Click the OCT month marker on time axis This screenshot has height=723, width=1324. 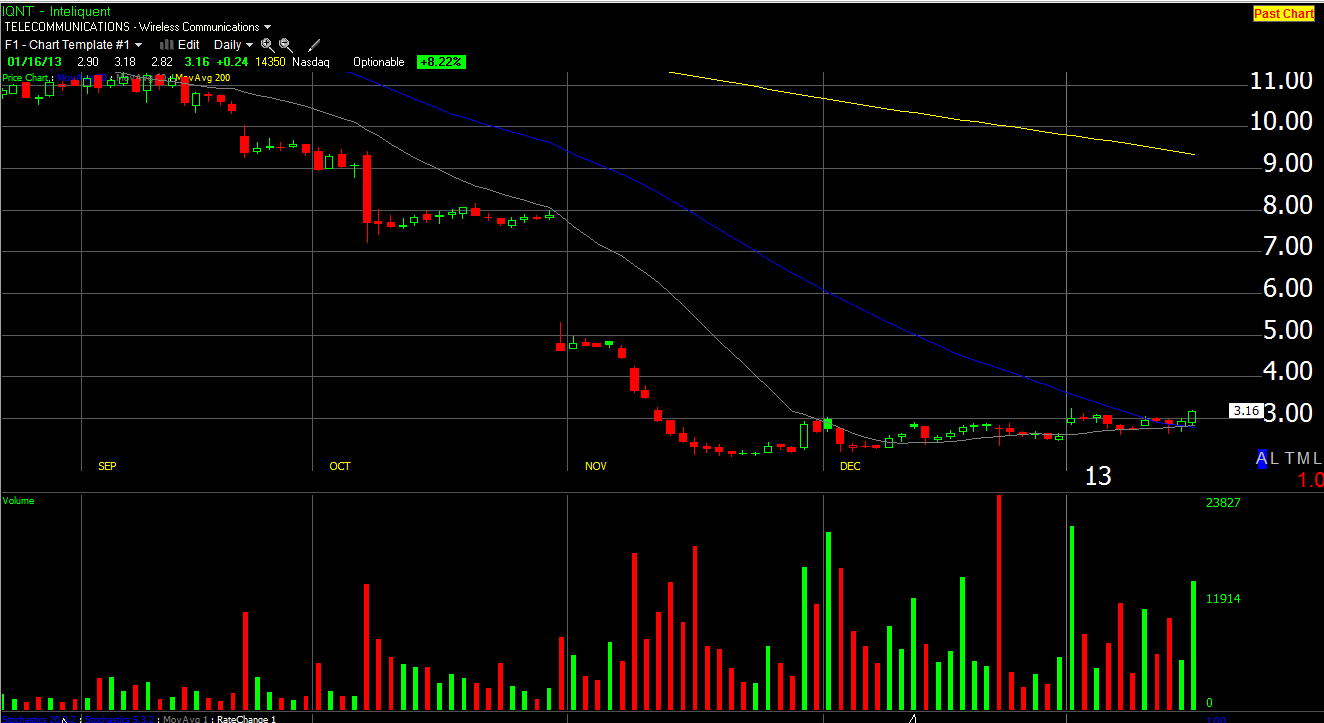(x=340, y=466)
